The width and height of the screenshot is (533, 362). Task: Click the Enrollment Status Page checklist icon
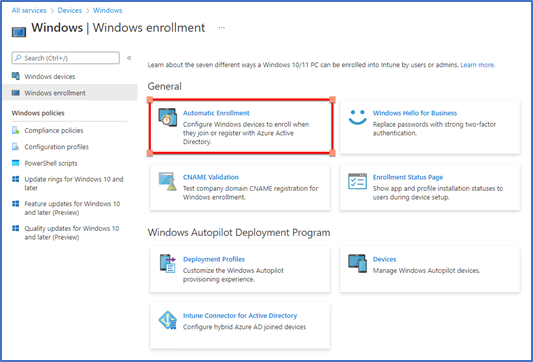[x=357, y=181]
